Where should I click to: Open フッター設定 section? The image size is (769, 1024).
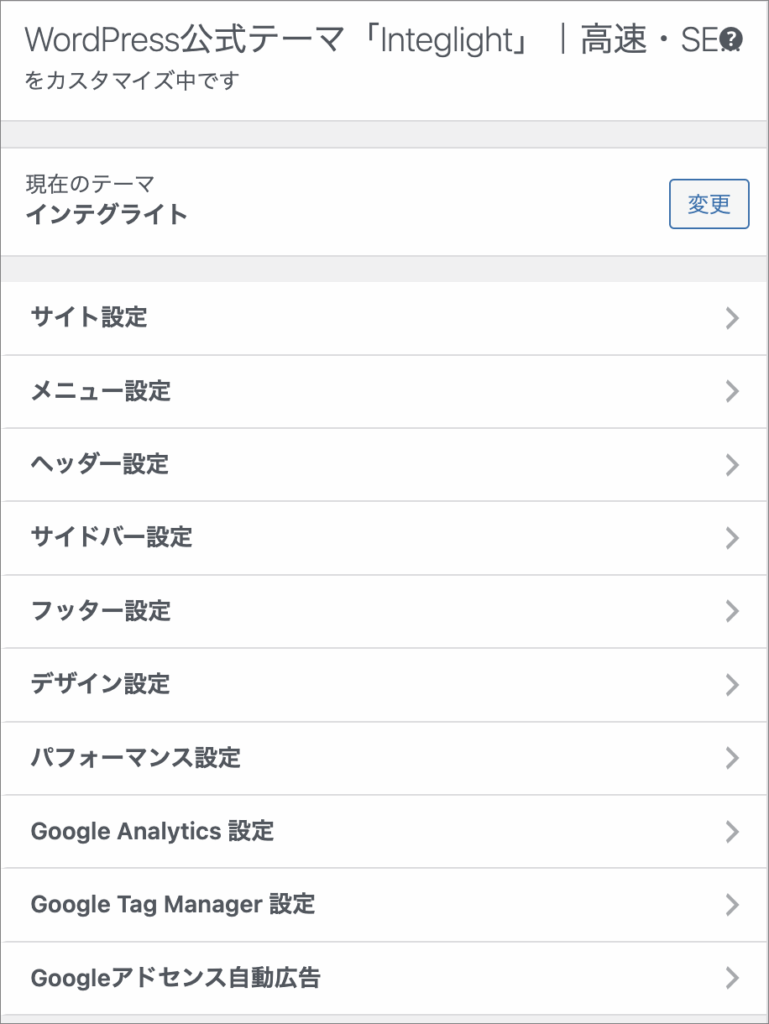pyautogui.click(x=101, y=610)
